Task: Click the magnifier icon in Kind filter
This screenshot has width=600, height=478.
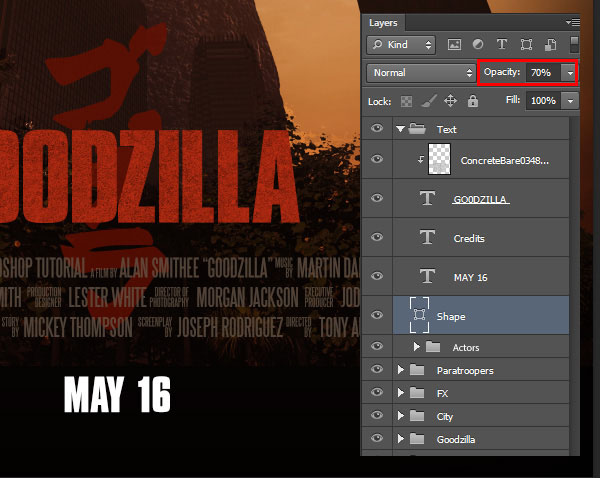Action: point(377,44)
